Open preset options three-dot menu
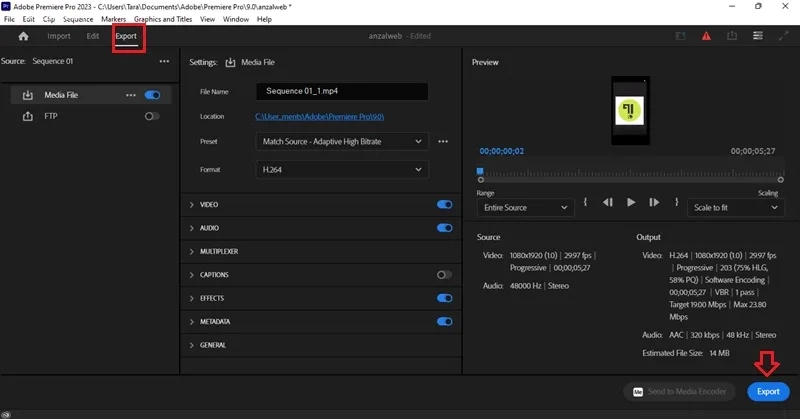800x419 pixels. [x=443, y=141]
